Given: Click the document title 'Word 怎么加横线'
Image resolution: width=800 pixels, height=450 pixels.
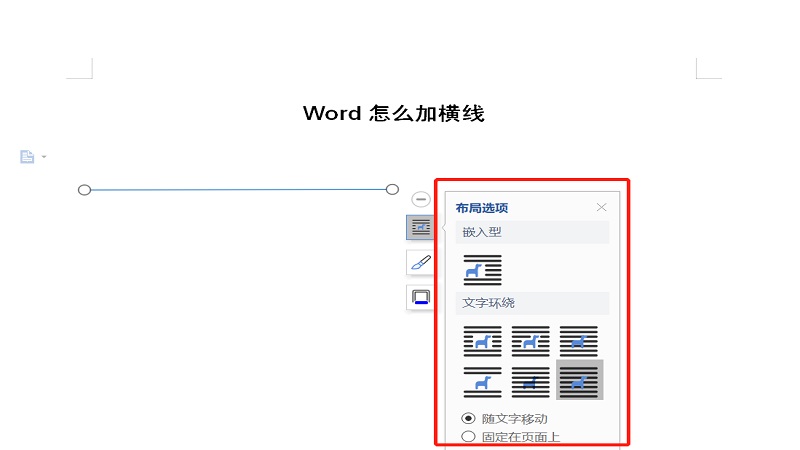Looking at the screenshot, I should pyautogui.click(x=393, y=113).
